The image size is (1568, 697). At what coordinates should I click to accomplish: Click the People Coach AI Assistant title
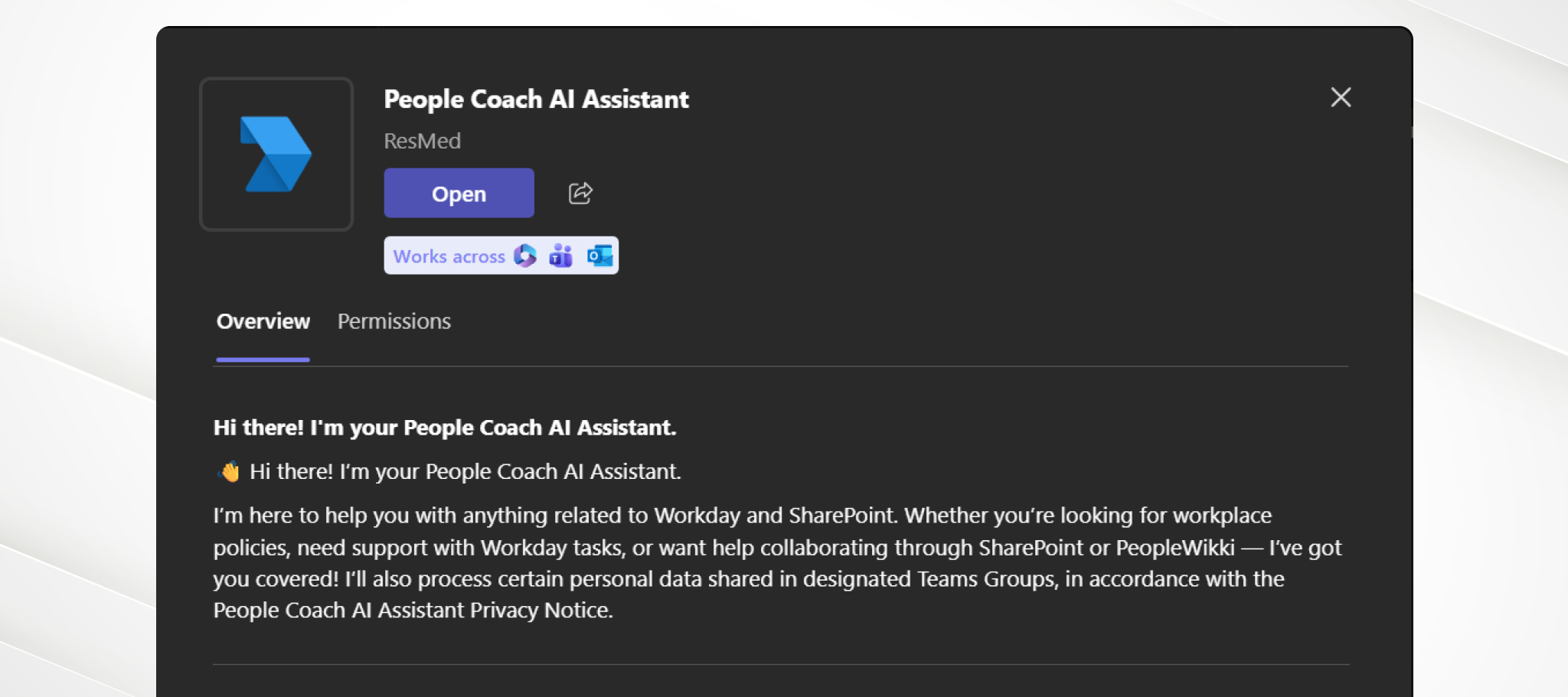coord(536,99)
